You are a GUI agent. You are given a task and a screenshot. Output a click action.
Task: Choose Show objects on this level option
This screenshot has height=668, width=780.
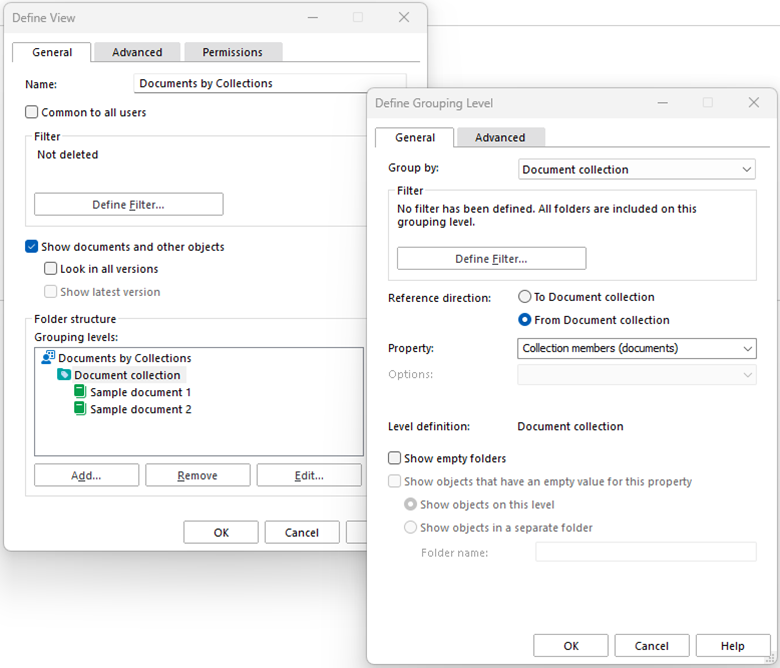click(x=410, y=504)
